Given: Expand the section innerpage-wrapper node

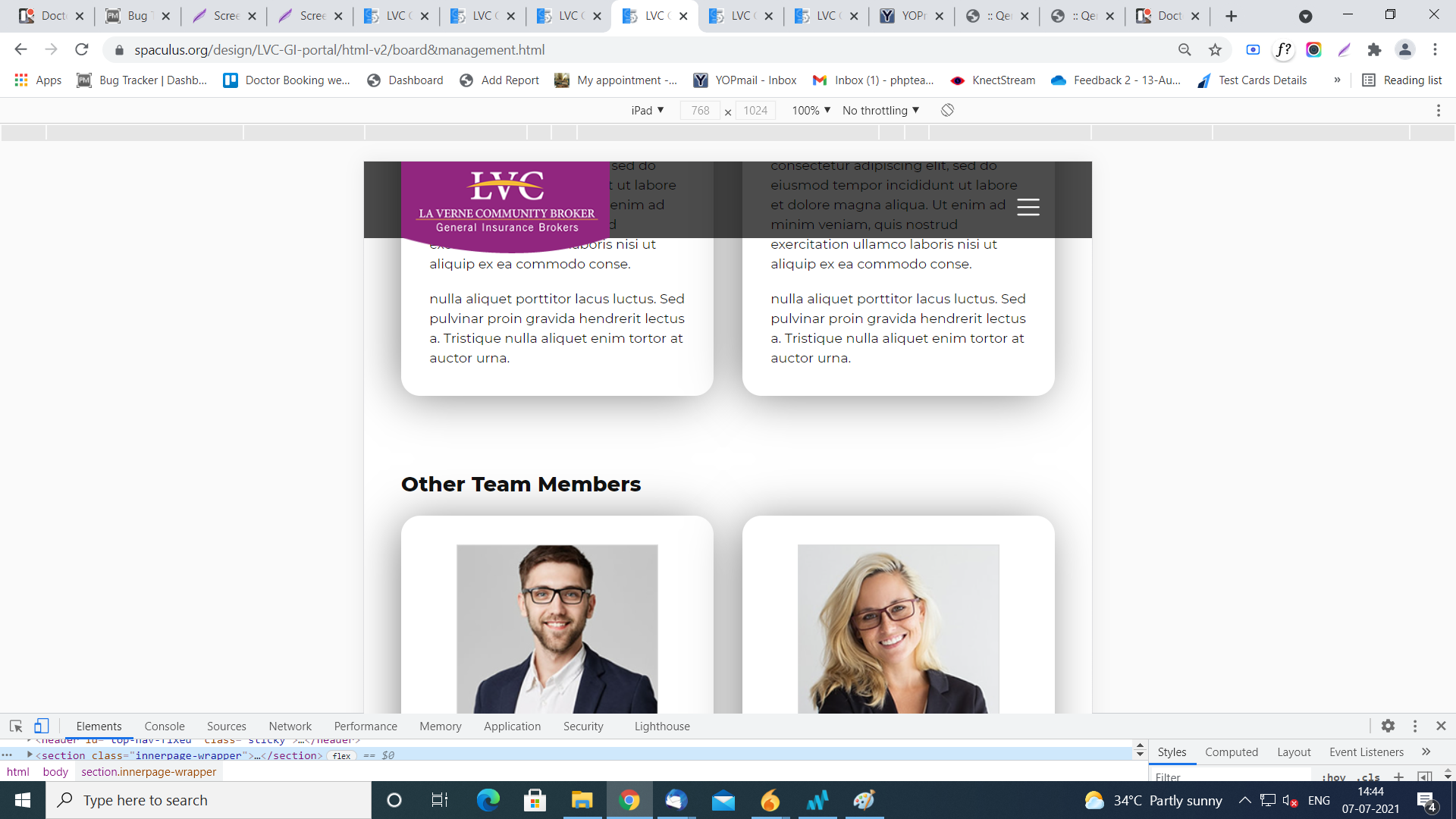Looking at the screenshot, I should coord(30,755).
